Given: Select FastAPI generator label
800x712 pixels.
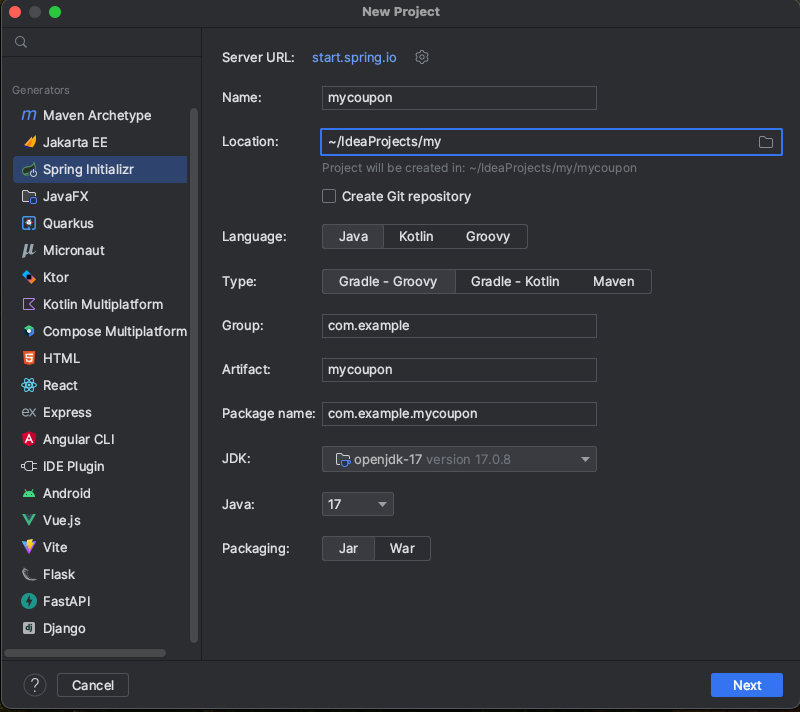Looking at the screenshot, I should coord(67,601).
